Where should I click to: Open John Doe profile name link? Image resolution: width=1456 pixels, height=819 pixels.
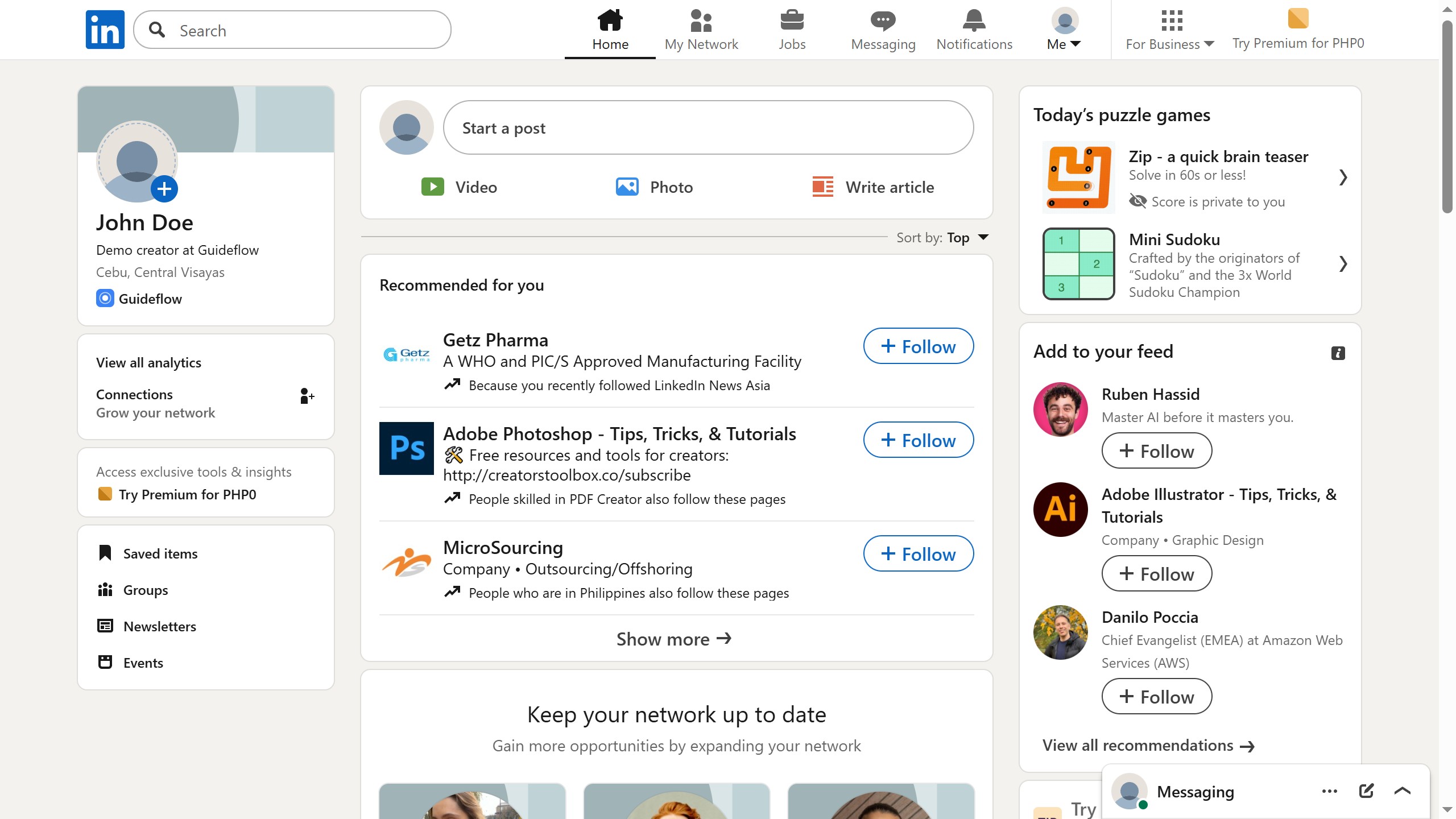pos(144,222)
